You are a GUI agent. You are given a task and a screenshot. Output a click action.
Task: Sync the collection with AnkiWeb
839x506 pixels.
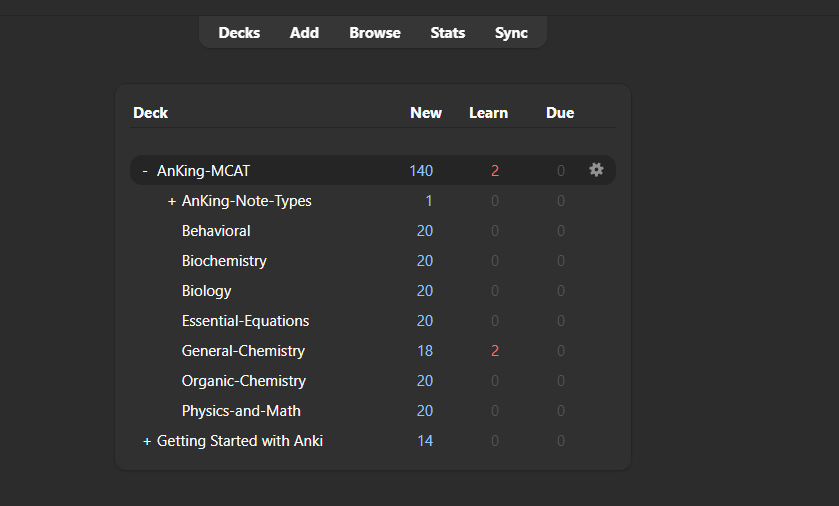[511, 33]
